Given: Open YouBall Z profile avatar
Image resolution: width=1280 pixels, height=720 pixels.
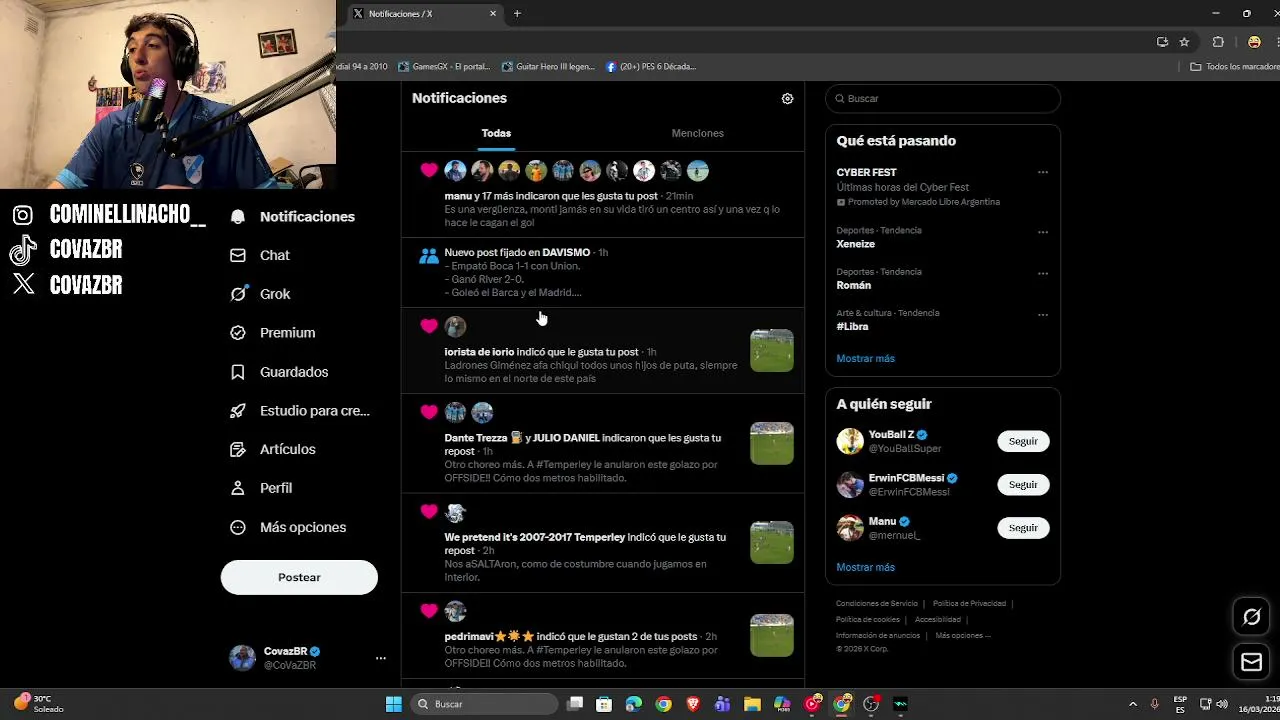Looking at the screenshot, I should 850,441.
